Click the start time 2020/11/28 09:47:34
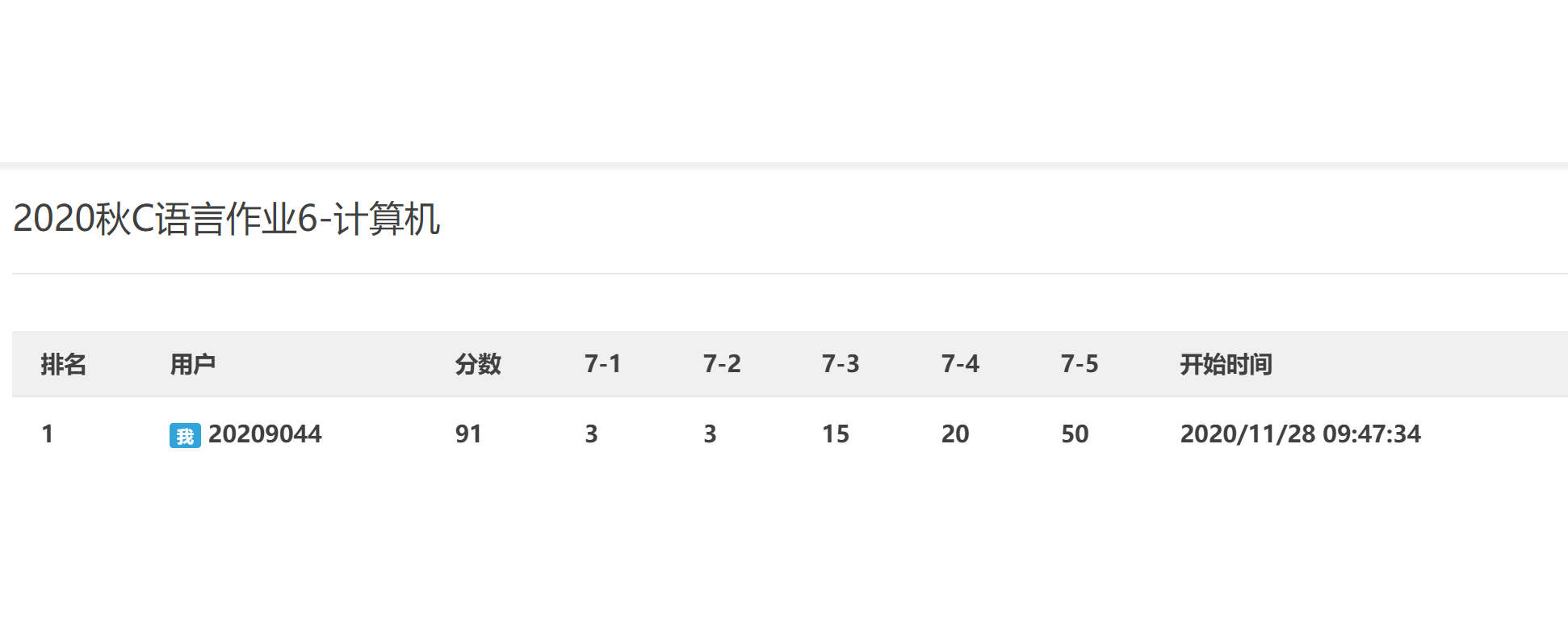 tap(1301, 434)
